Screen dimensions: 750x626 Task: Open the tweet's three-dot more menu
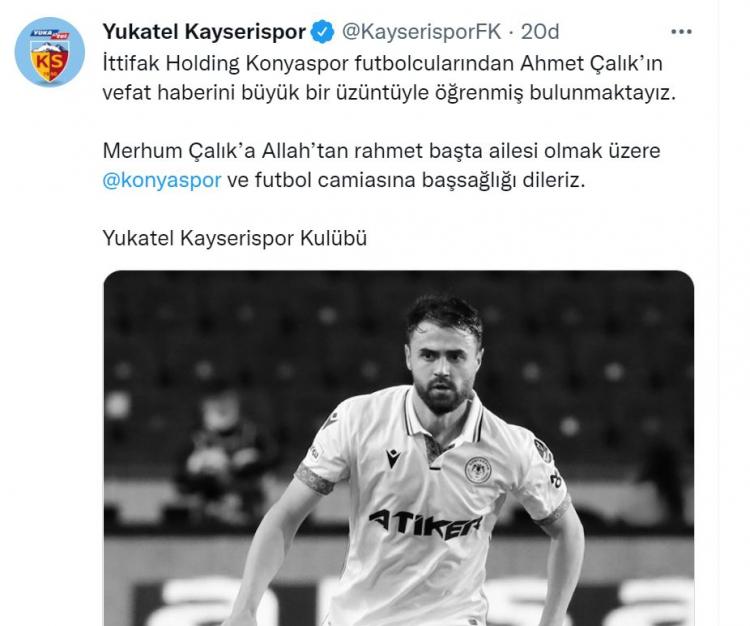tap(681, 32)
